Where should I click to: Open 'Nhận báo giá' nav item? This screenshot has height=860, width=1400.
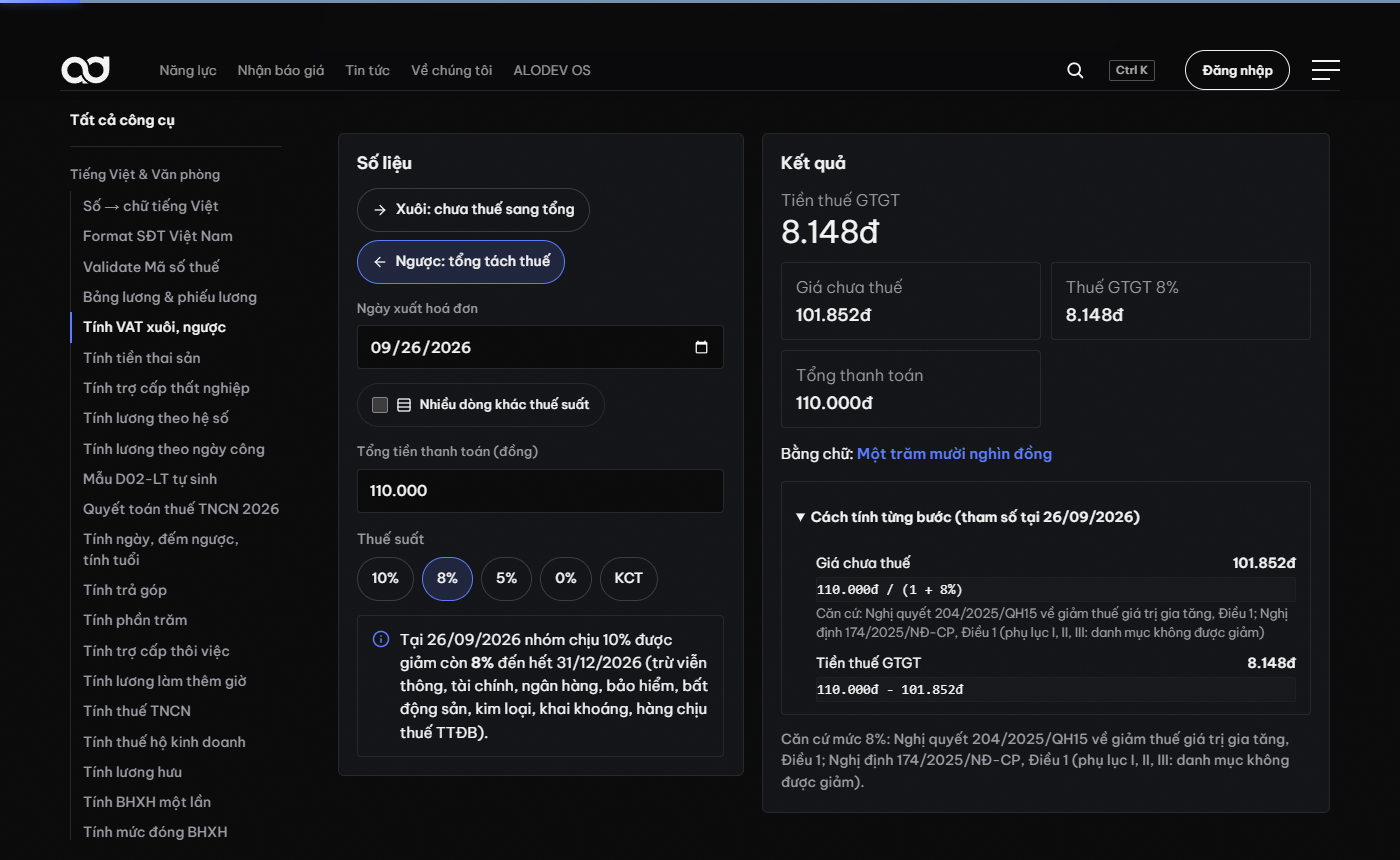(281, 70)
